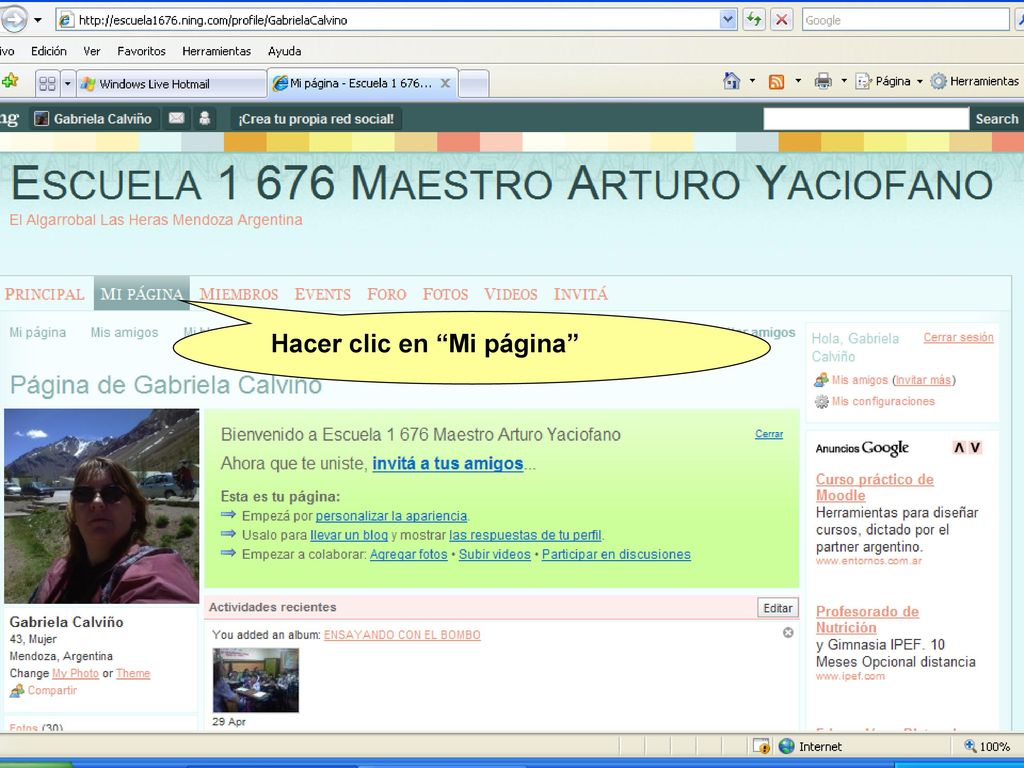Click the Search button in Ning bar
The width and height of the screenshot is (1024, 768).
click(997, 119)
